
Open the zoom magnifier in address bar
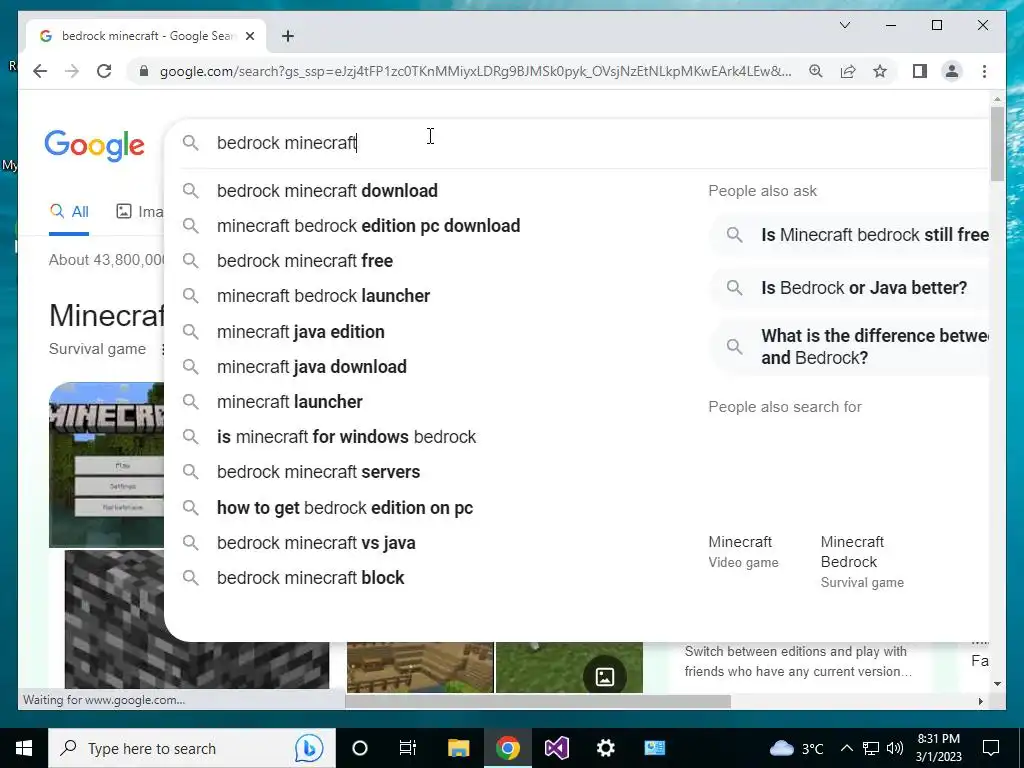point(816,71)
